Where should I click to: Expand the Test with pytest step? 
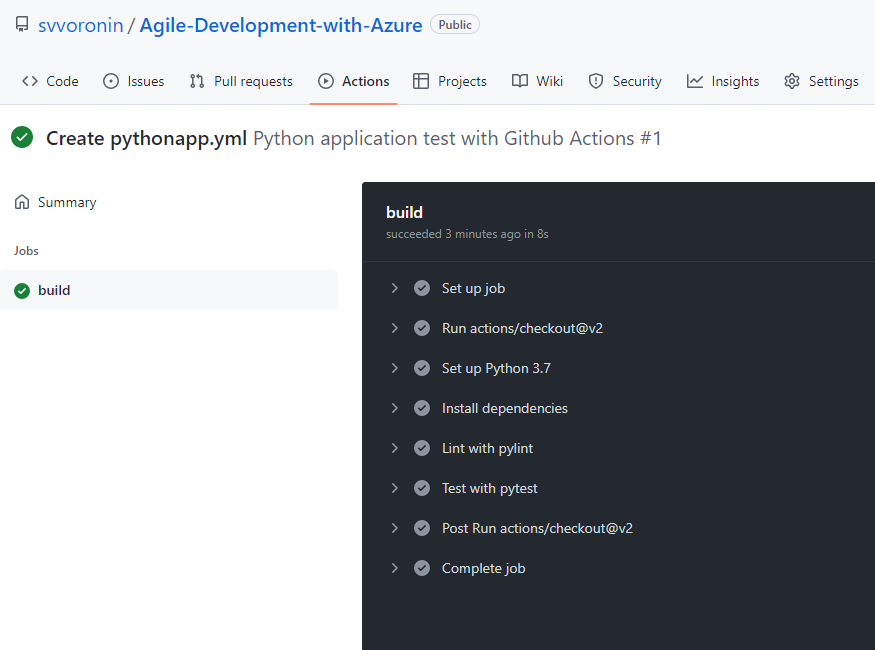click(x=395, y=488)
